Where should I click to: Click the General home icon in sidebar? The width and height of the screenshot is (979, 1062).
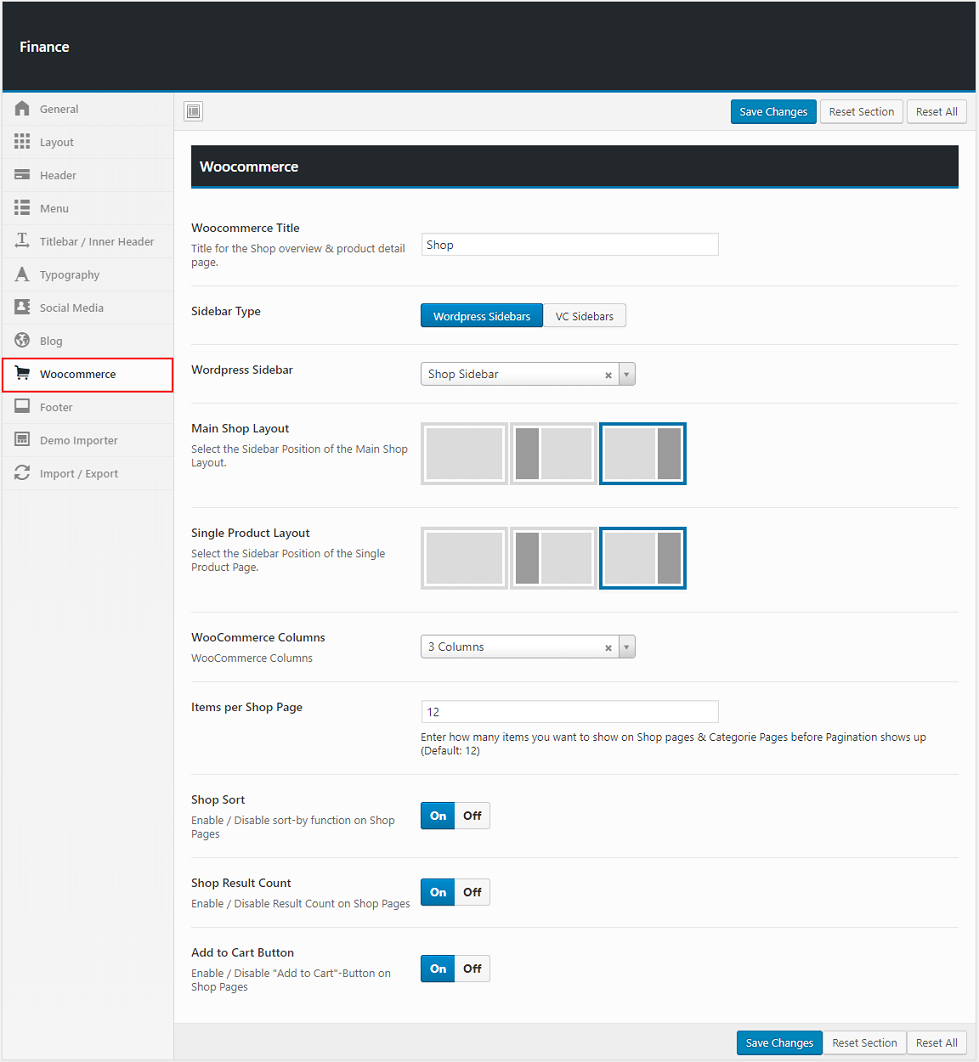(x=22, y=109)
